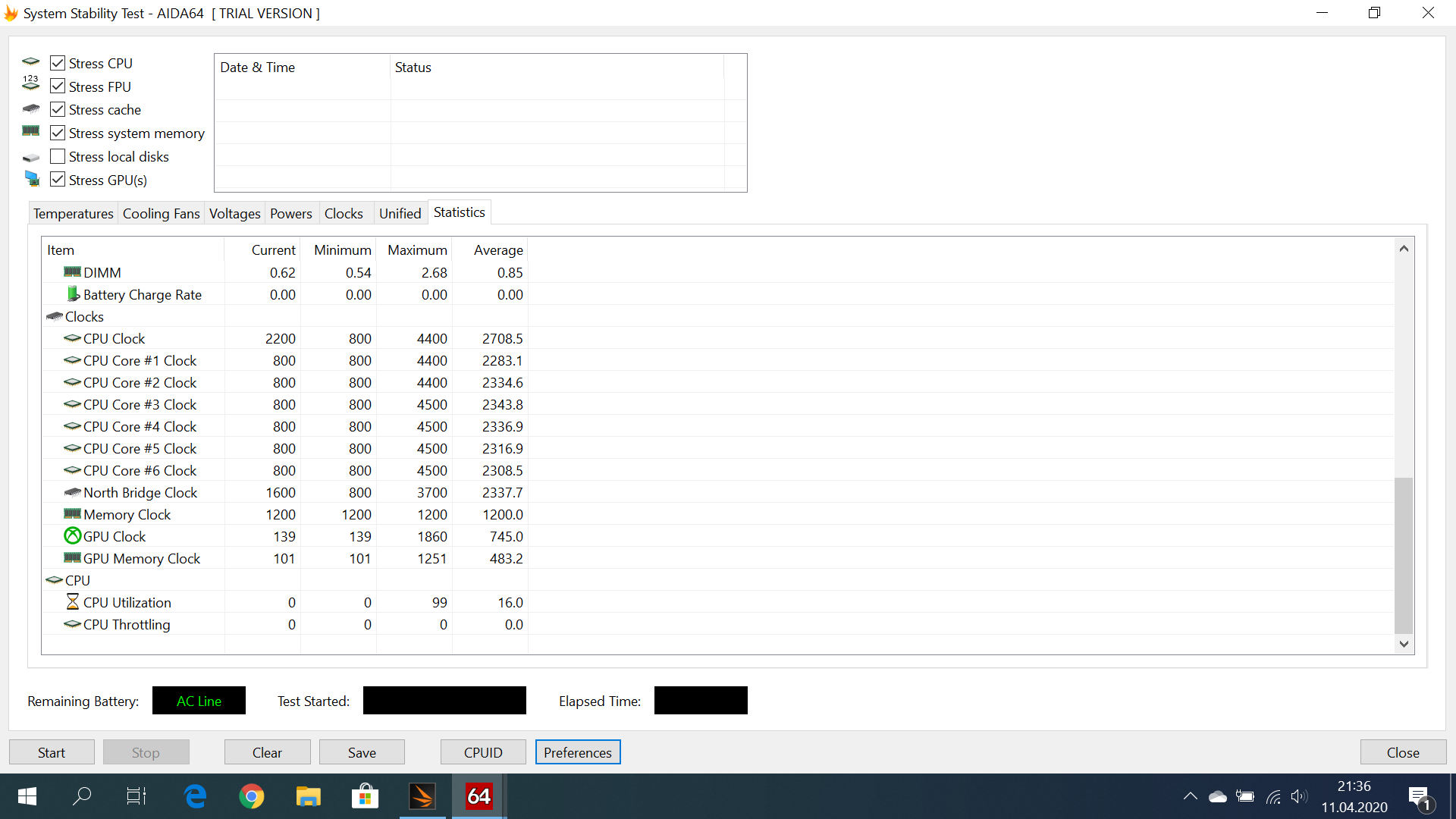Image resolution: width=1456 pixels, height=819 pixels.
Task: Click the CPU Throttling row icon
Action: [72, 624]
